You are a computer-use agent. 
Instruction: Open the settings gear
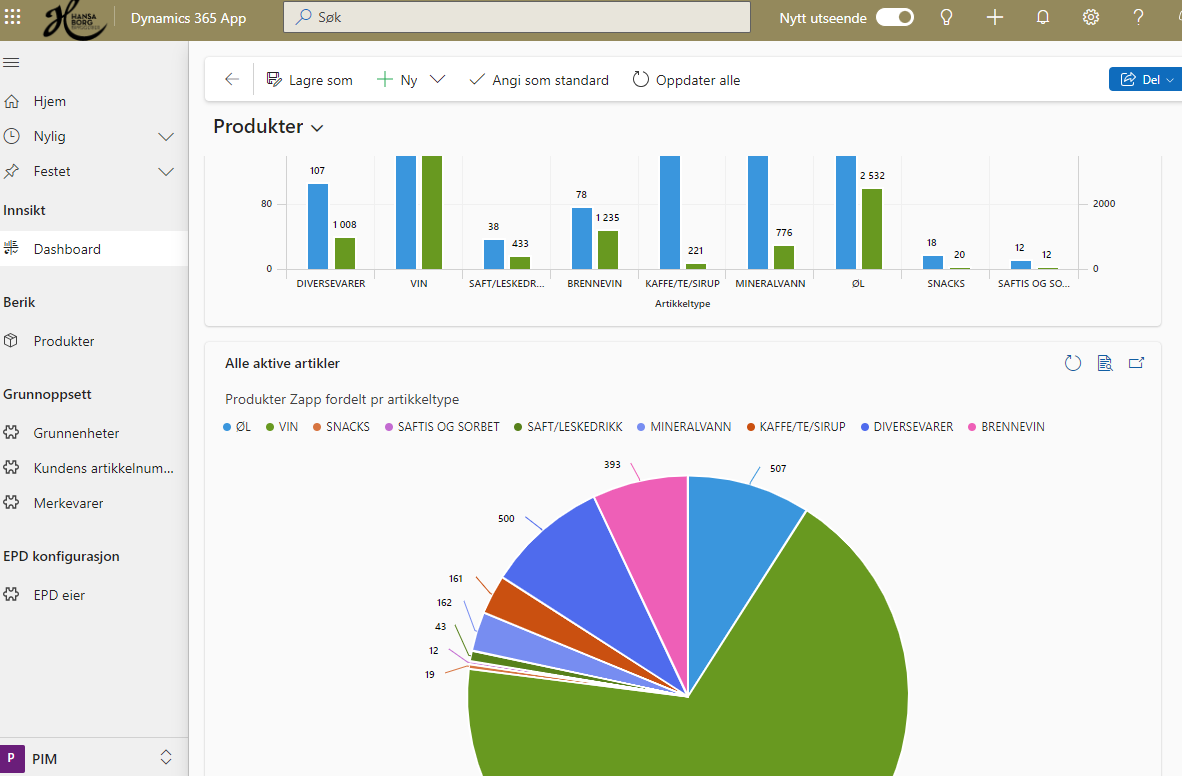coord(1091,18)
